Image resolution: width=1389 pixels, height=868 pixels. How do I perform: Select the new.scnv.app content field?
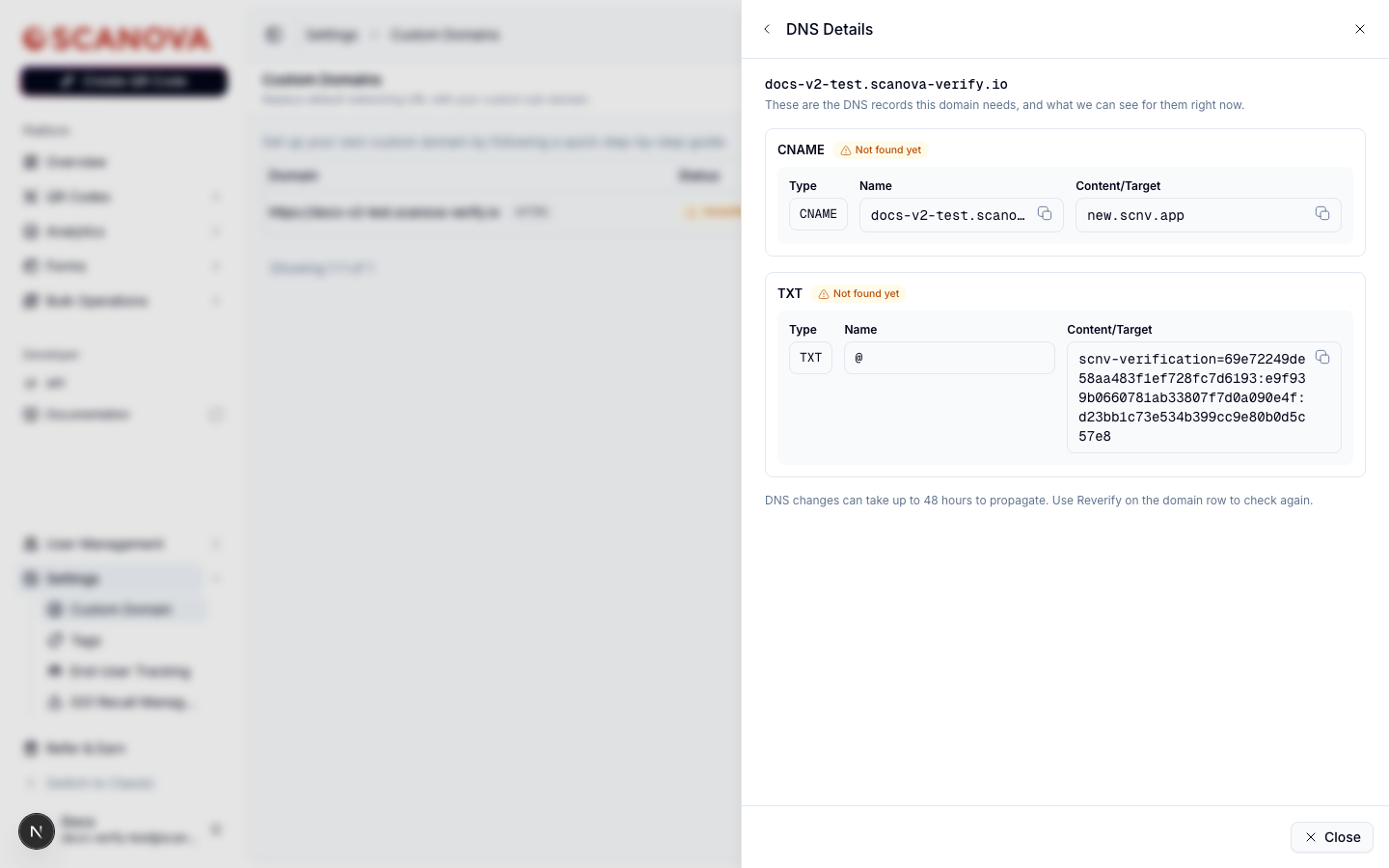[x=1208, y=215]
